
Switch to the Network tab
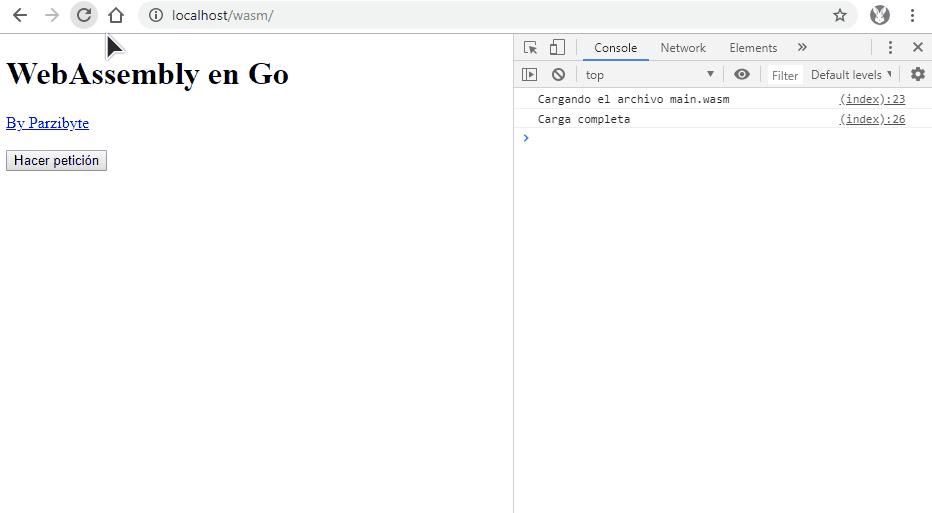coord(683,47)
